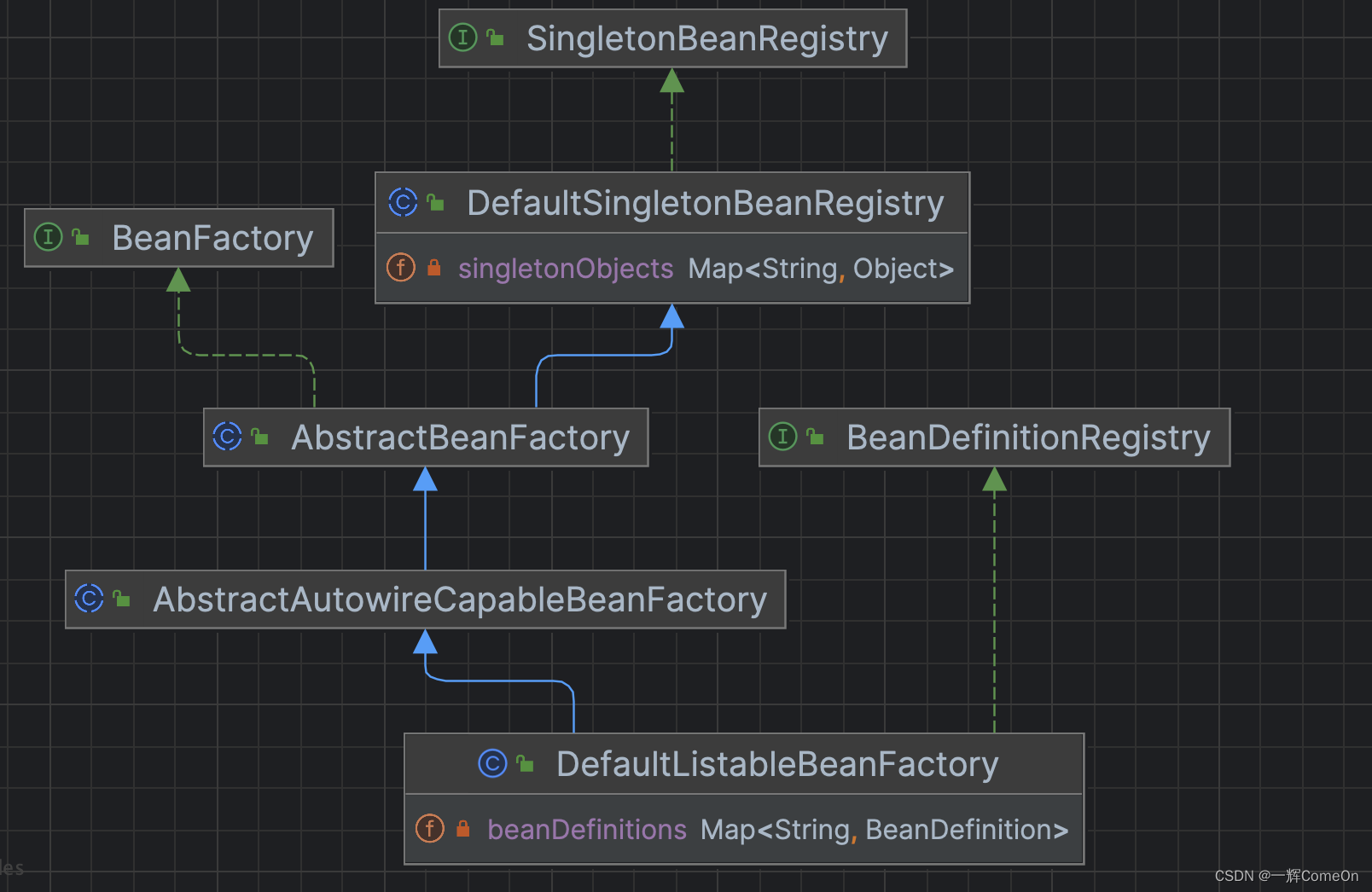The height and width of the screenshot is (892, 1372).
Task: Click the class icon of DefaultSingletonBeanRegistry
Action: [403, 203]
